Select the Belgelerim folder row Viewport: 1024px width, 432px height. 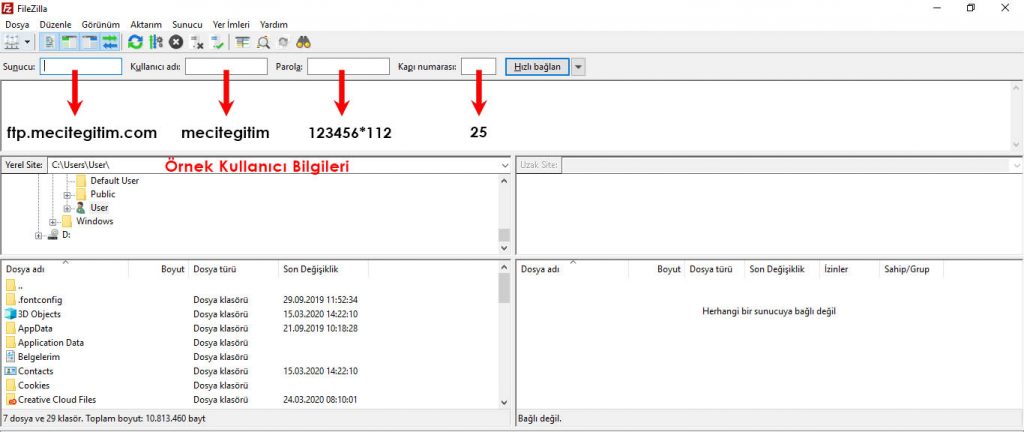pos(250,357)
